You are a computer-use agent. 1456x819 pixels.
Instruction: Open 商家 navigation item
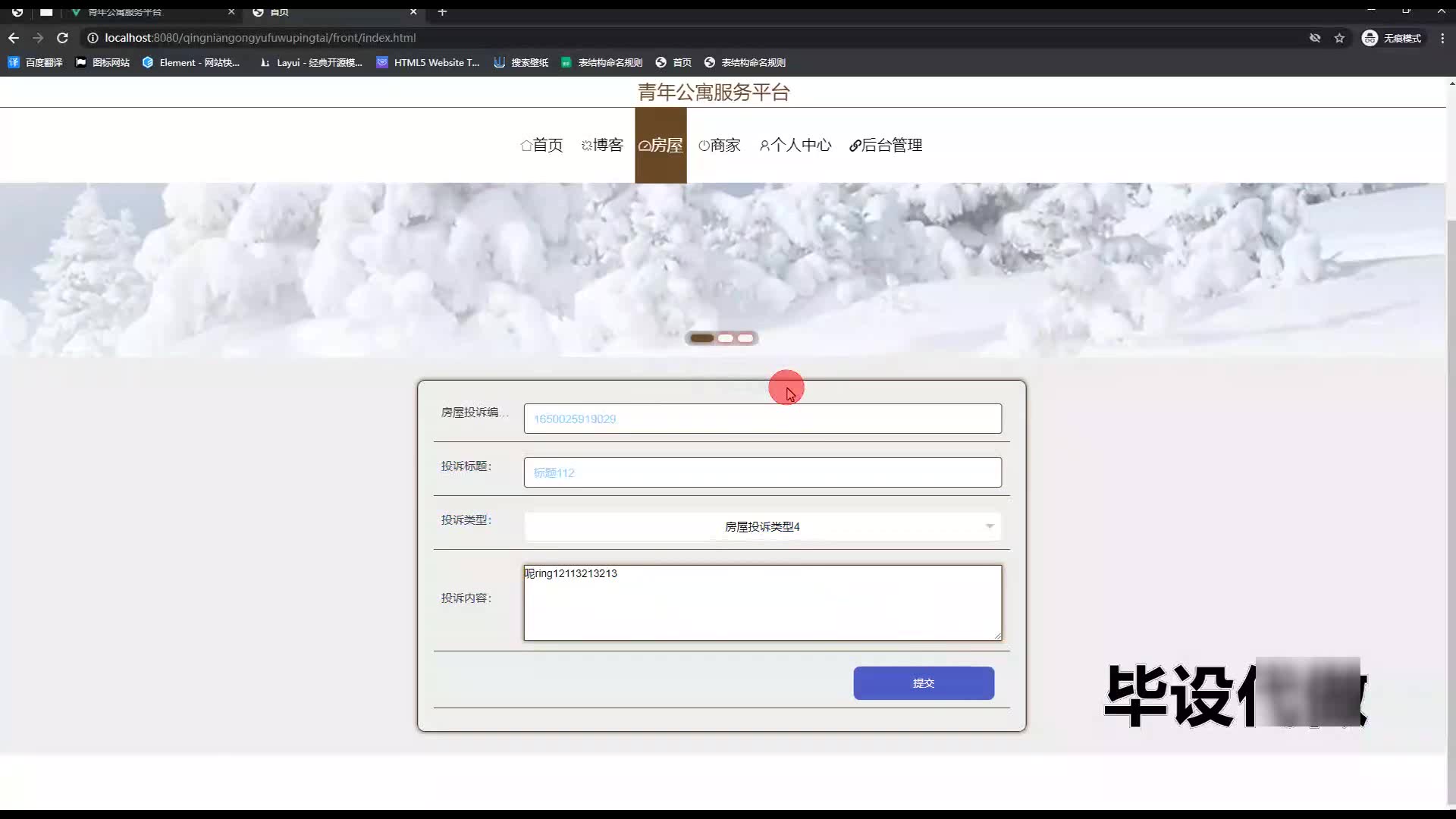(719, 145)
